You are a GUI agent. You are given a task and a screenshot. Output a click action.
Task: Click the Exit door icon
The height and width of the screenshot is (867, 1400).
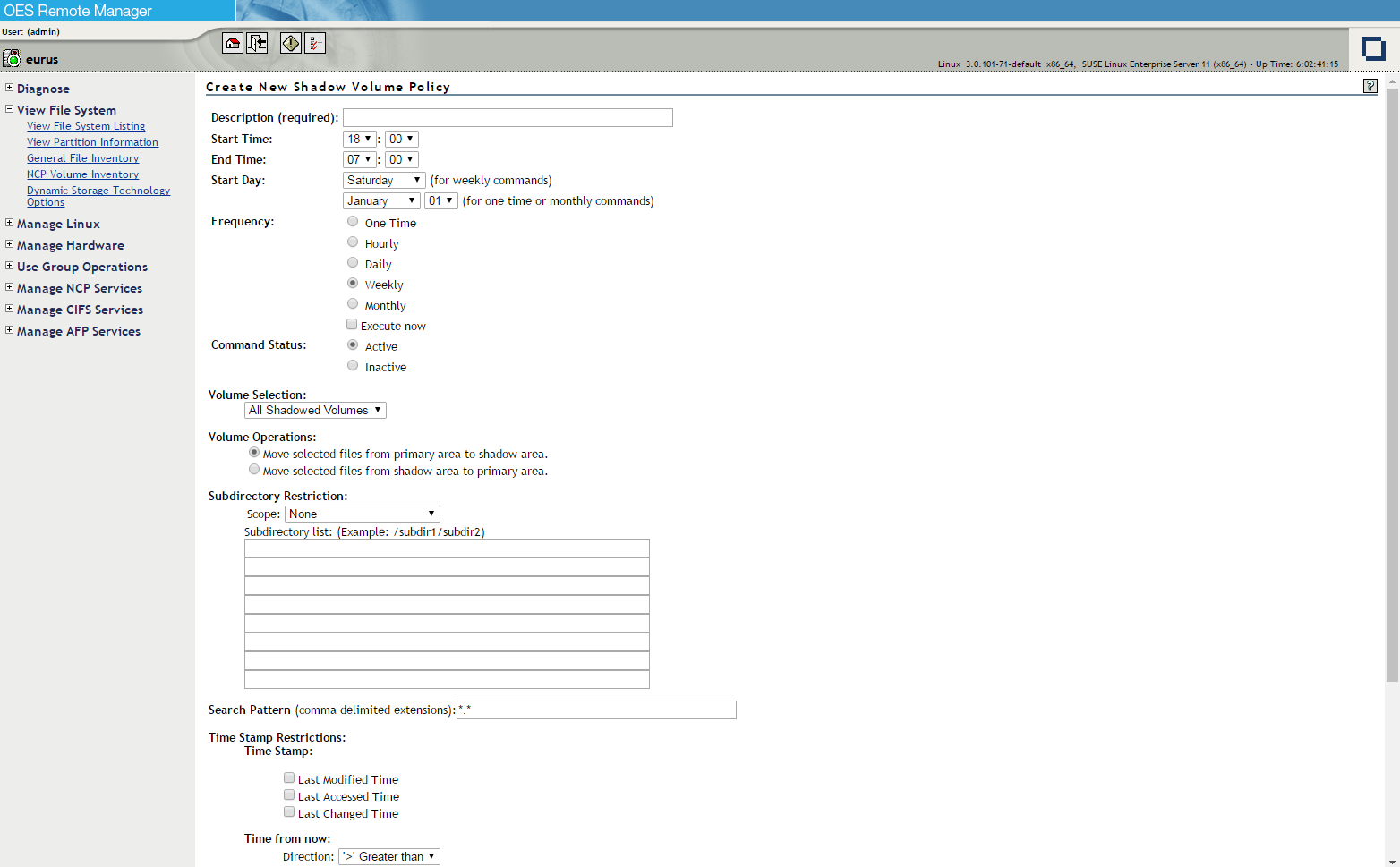click(257, 43)
